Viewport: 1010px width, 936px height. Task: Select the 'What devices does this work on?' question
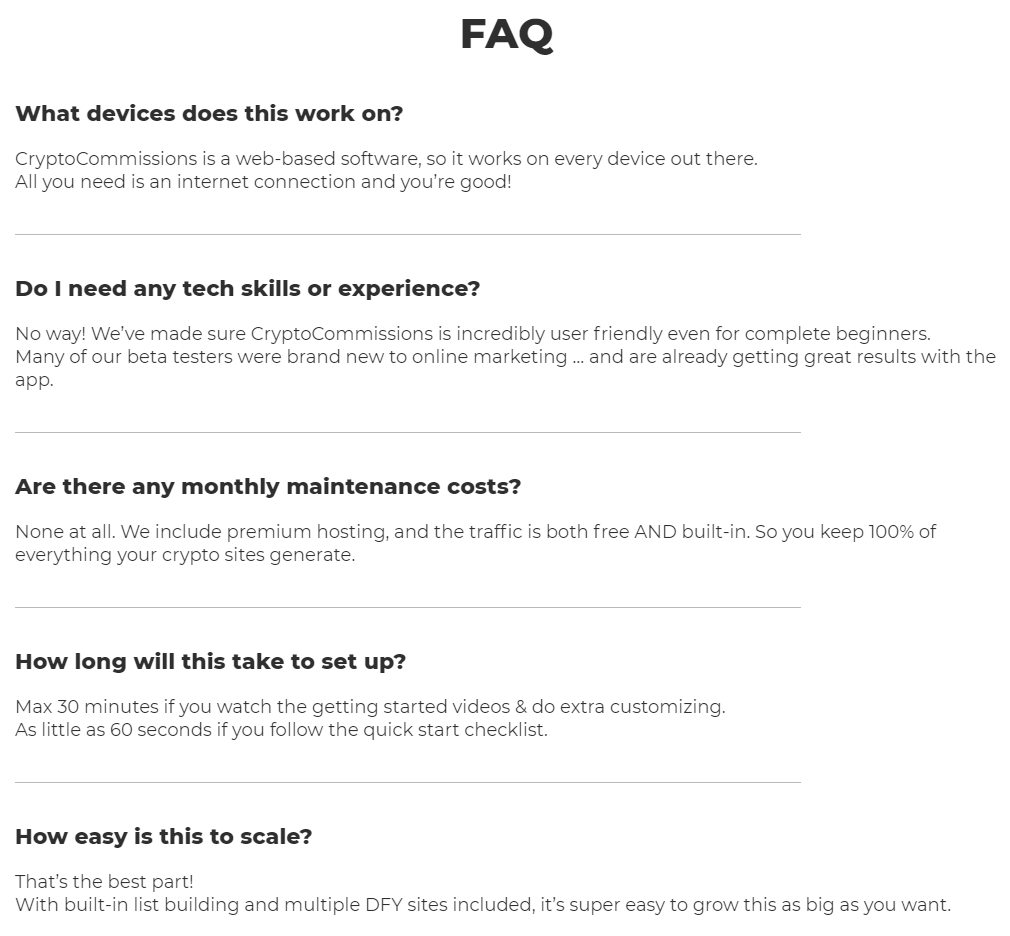pyautogui.click(x=209, y=113)
